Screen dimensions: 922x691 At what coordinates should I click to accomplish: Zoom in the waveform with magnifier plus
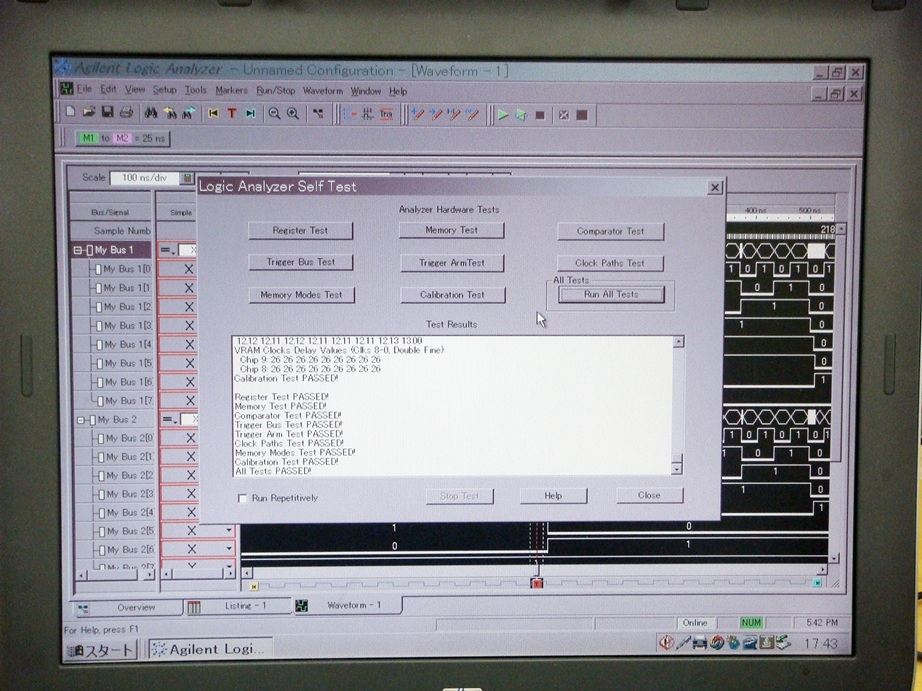[292, 114]
